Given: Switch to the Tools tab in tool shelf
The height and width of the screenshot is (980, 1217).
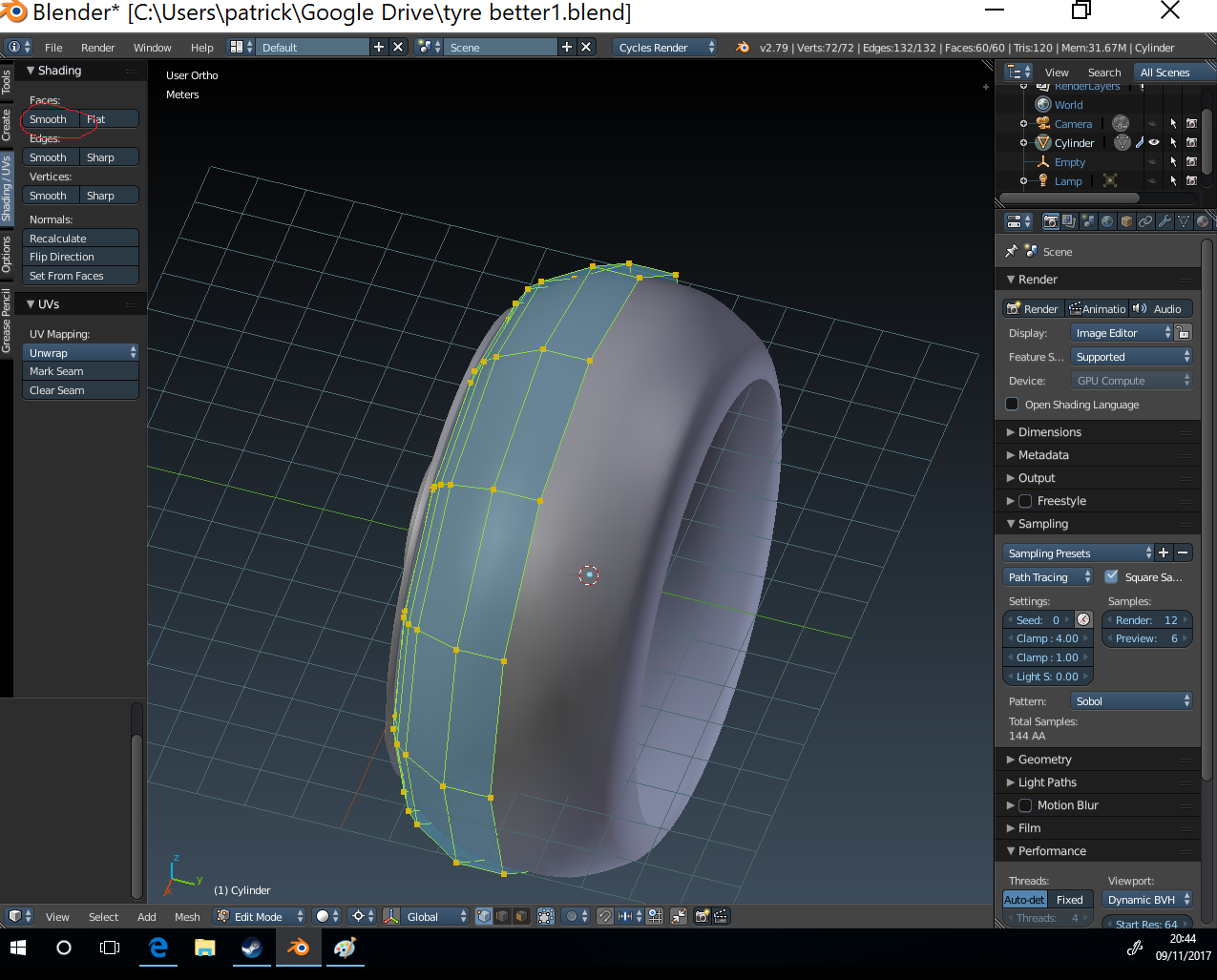Looking at the screenshot, I should click(6, 81).
